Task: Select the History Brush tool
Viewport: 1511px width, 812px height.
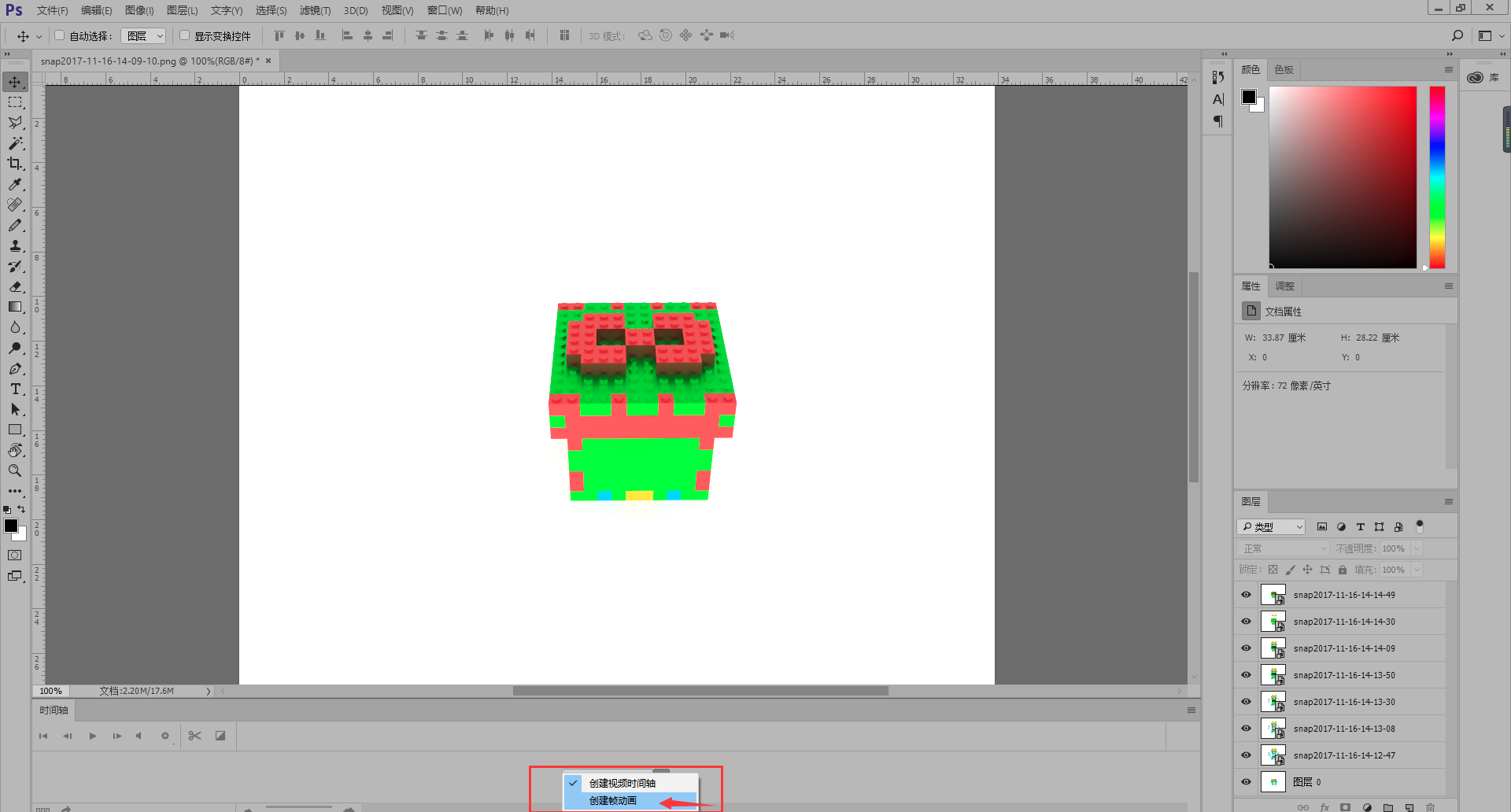Action: 15,266
